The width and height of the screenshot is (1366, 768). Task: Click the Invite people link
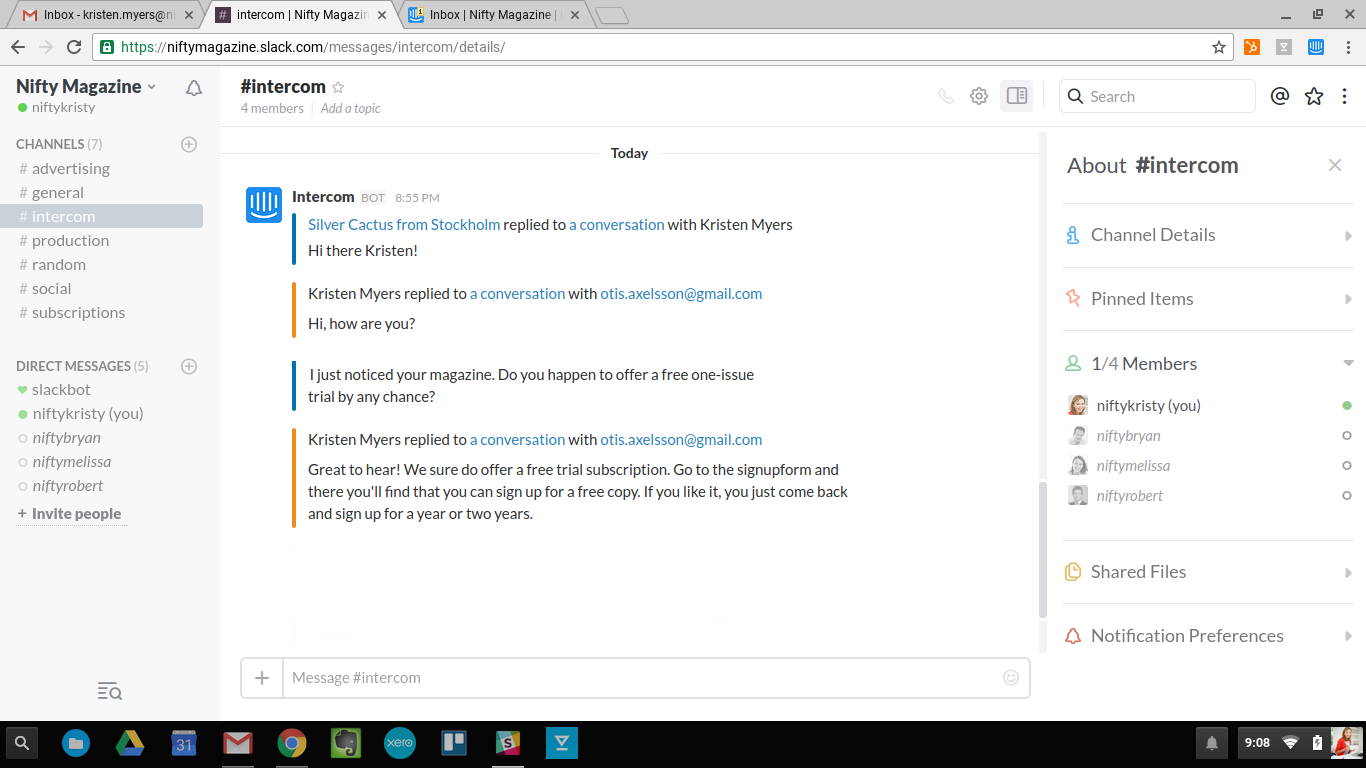pos(69,514)
